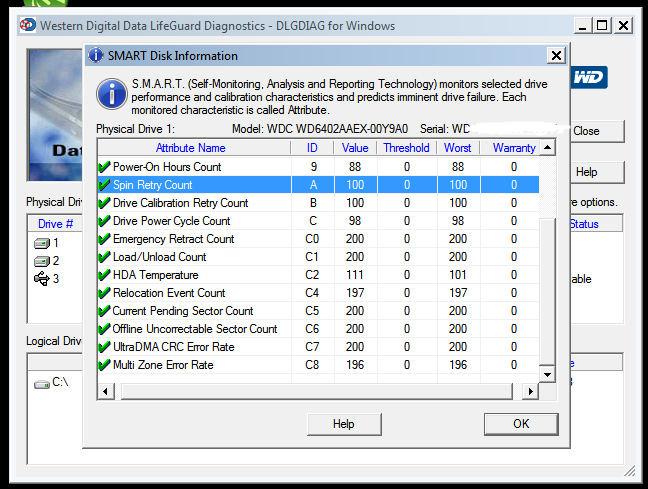Click the info icon in SMART dialog title bar
This screenshot has width=648, height=489.
pos(96,55)
